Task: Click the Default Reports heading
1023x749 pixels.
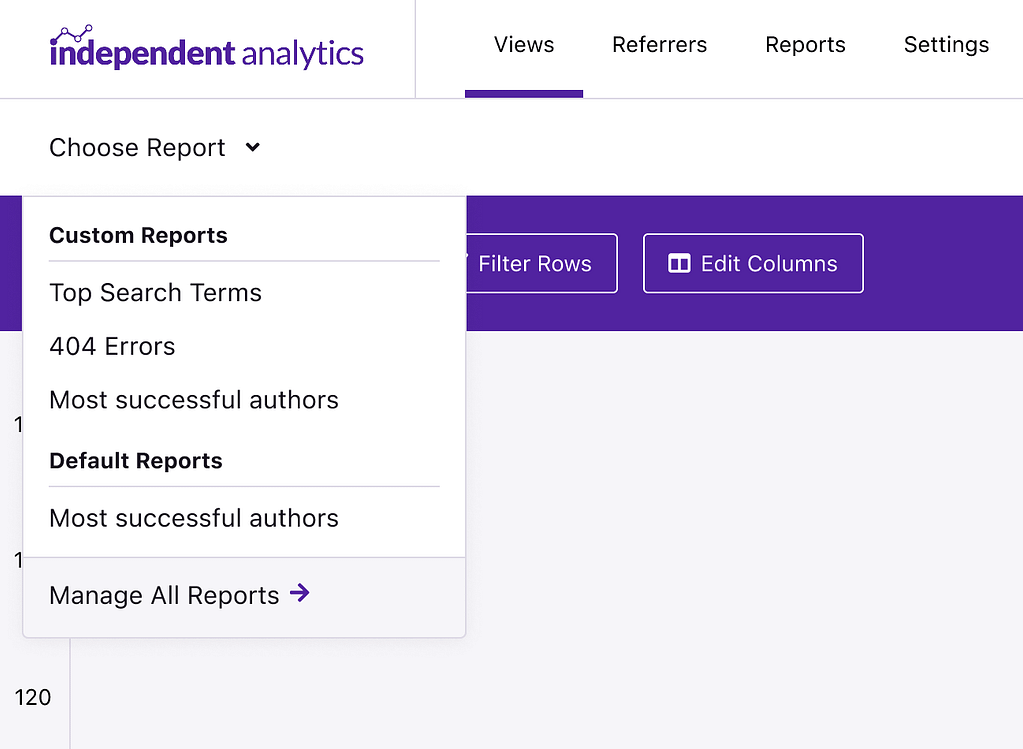Action: 136,461
